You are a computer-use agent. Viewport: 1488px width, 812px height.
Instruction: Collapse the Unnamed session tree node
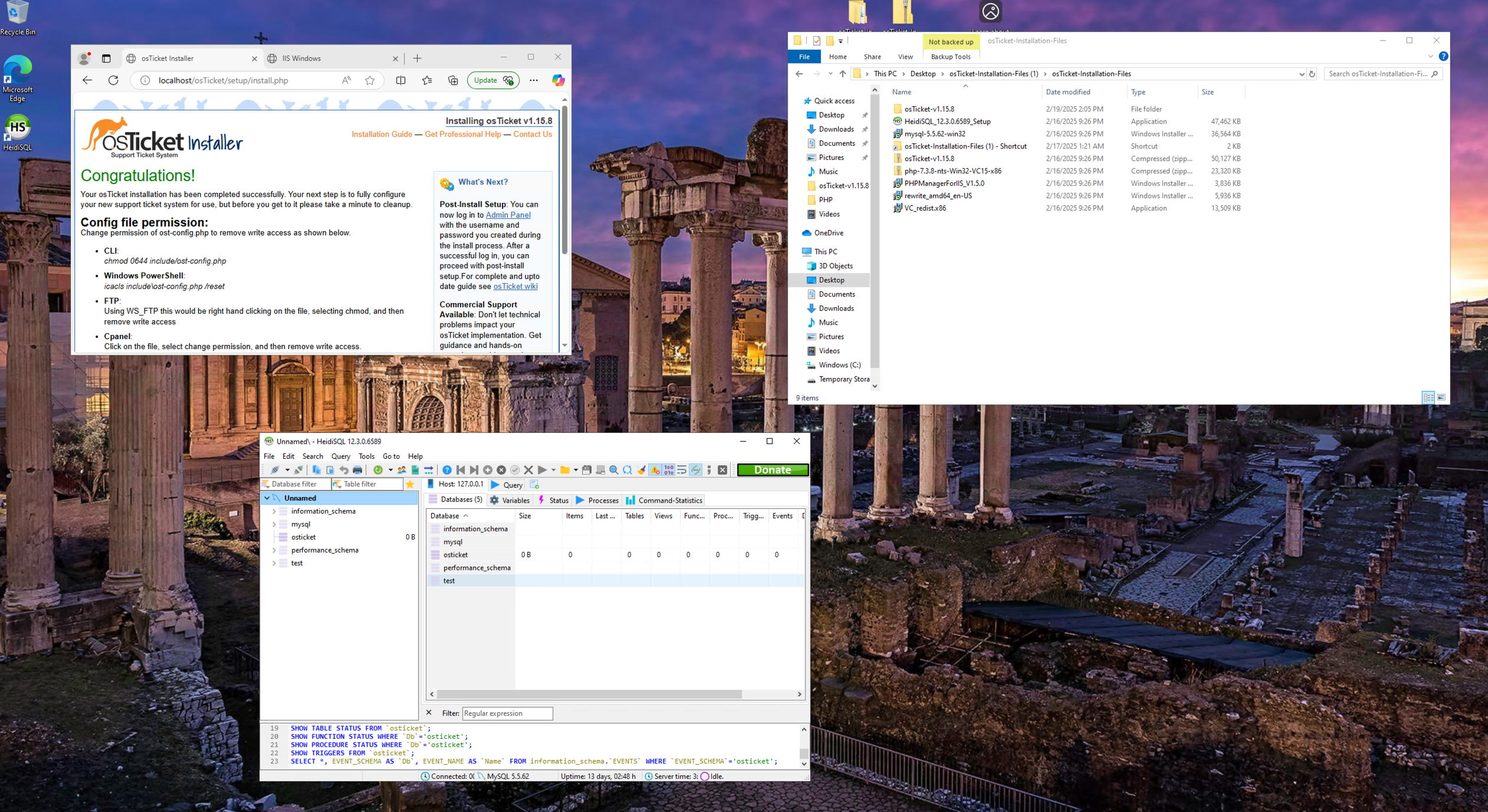[267, 498]
